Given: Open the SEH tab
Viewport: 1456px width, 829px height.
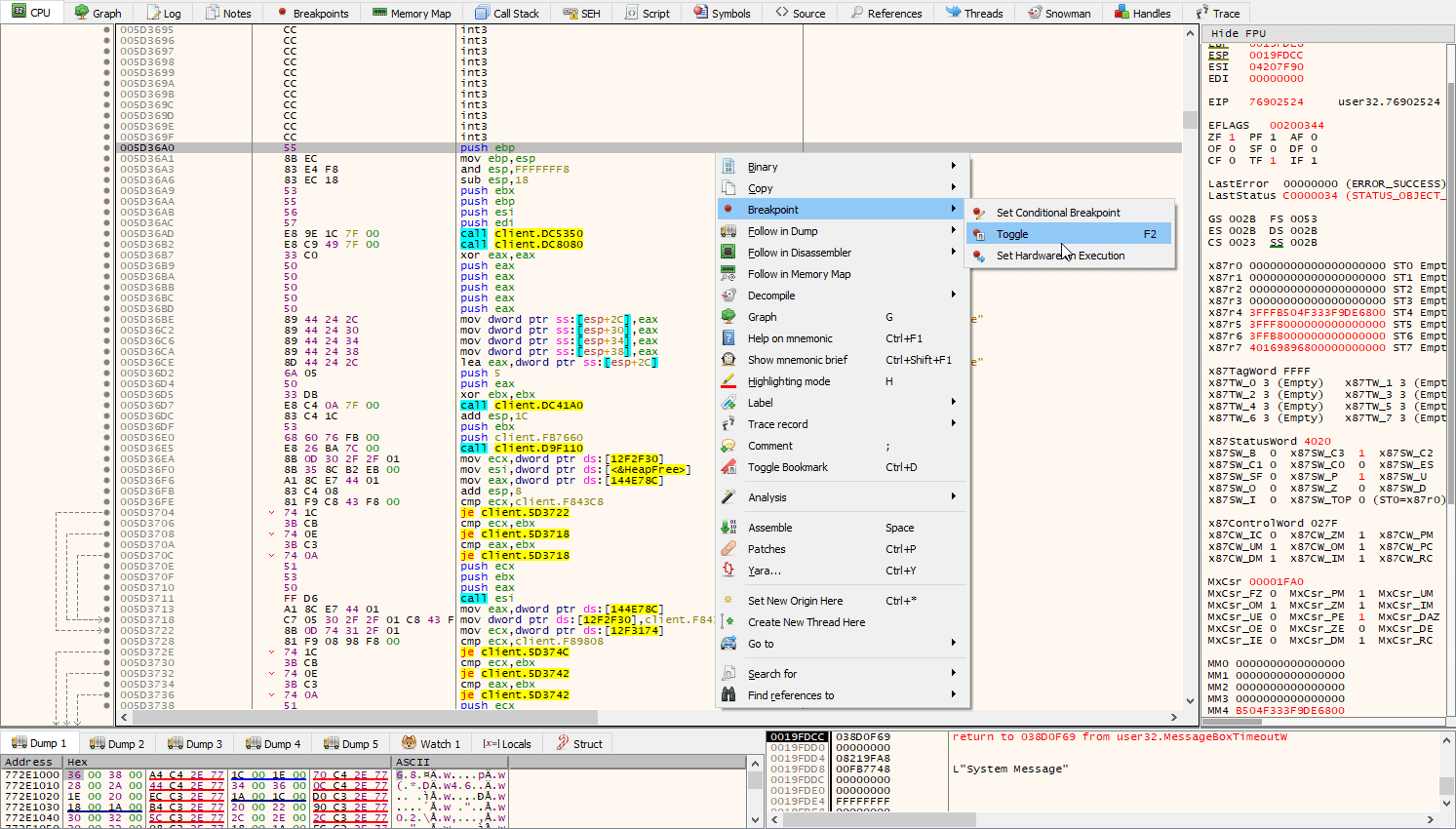Looking at the screenshot, I should click(581, 13).
